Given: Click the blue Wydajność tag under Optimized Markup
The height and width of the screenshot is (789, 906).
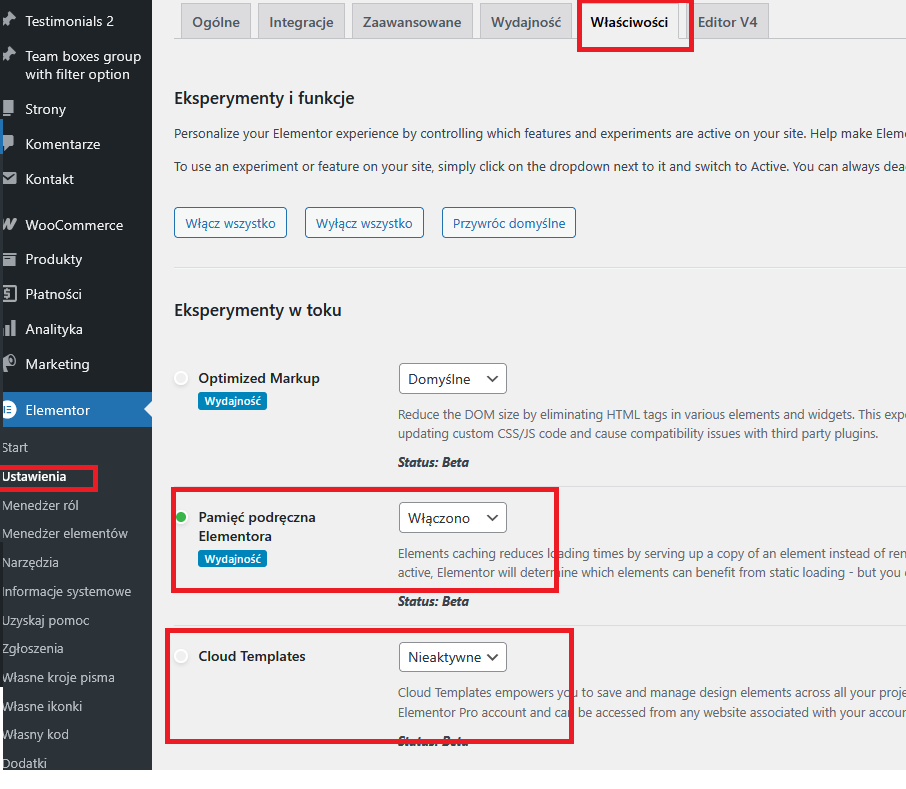Looking at the screenshot, I should (232, 401).
